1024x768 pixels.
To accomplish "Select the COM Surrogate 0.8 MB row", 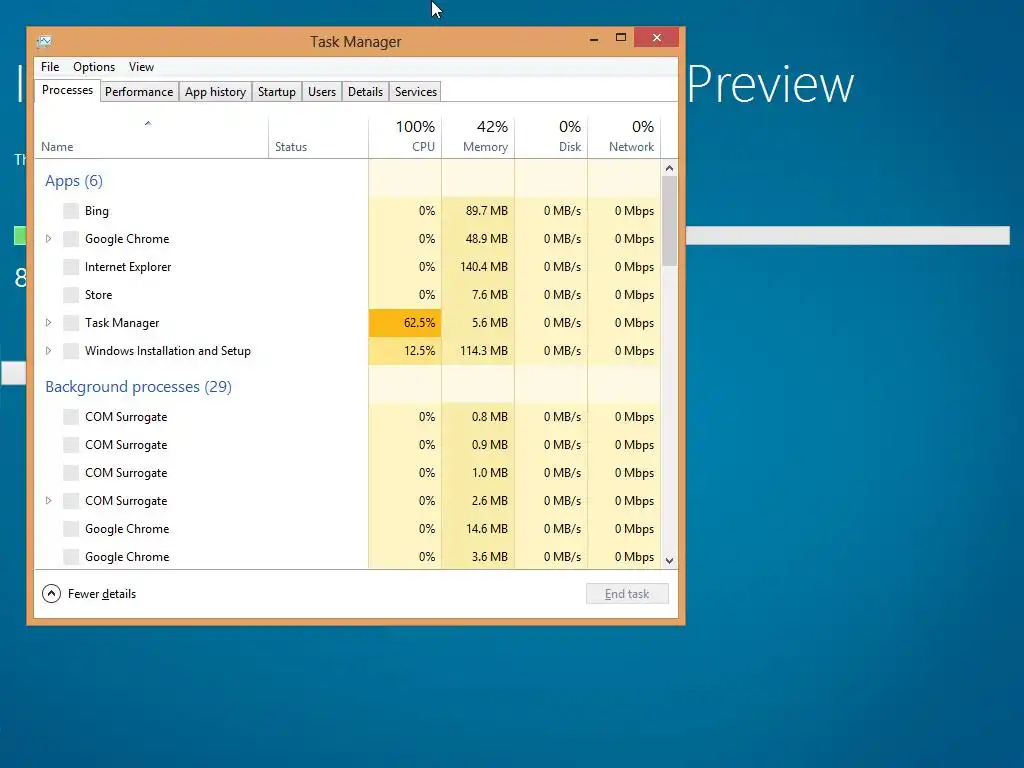I will 347,417.
